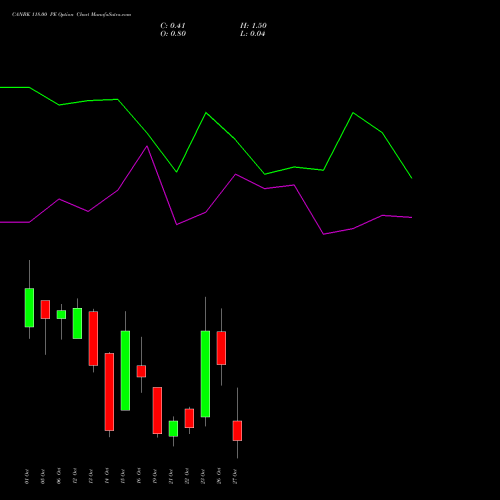This screenshot has width=500, height=500.
Task: Select the low value L: 0.04
Action: (253, 34)
